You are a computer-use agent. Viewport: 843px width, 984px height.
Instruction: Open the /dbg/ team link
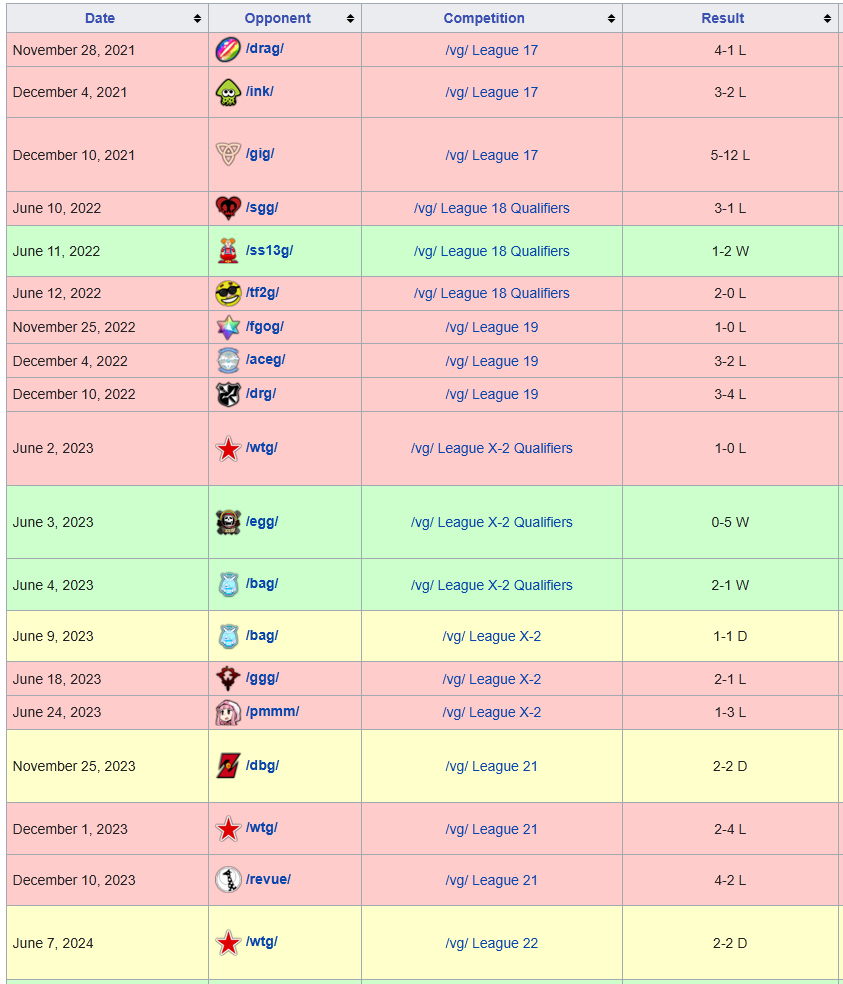(262, 766)
